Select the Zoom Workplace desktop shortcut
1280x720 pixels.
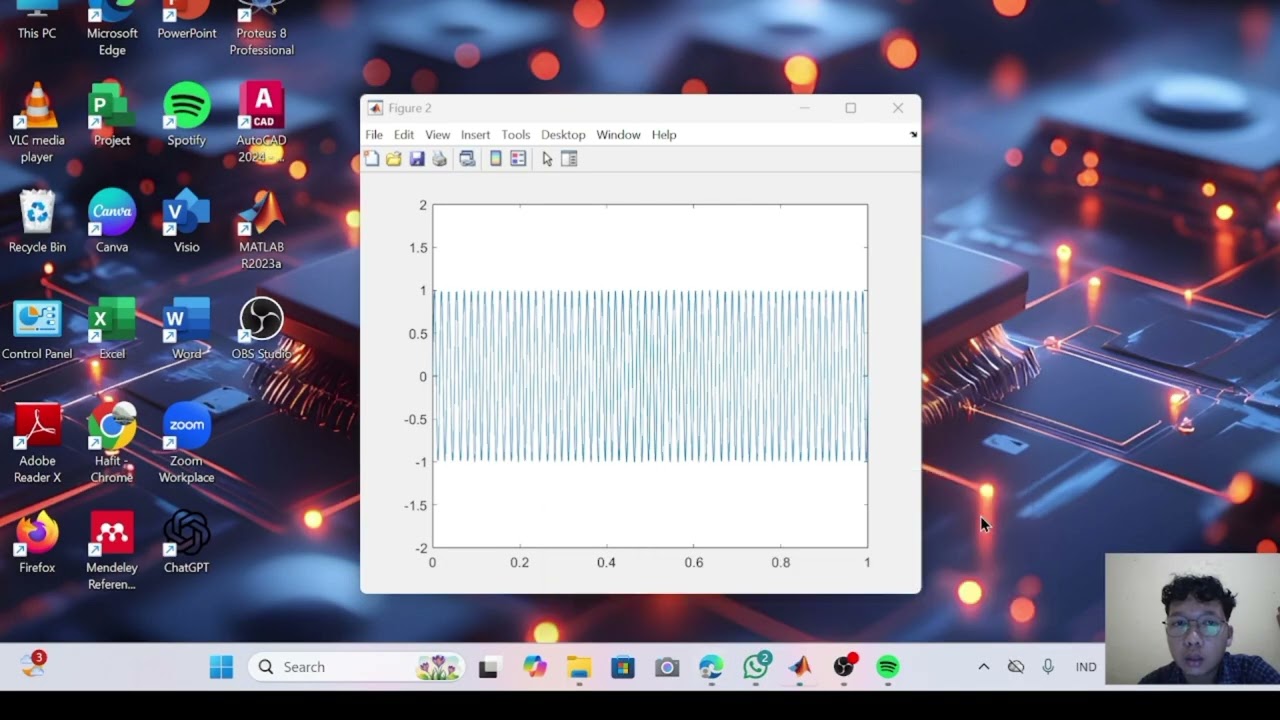click(187, 443)
